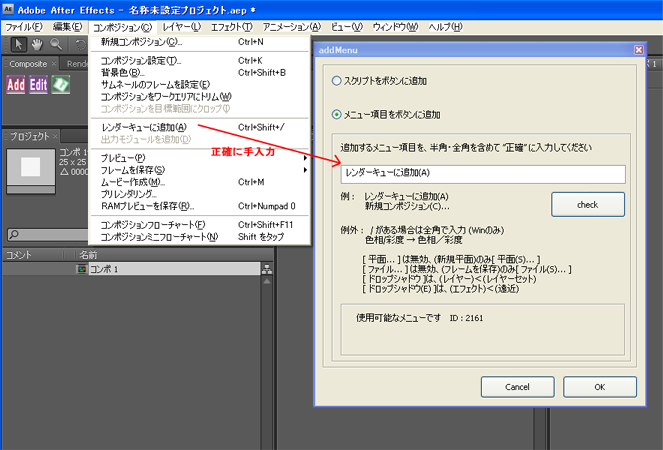This screenshot has height=450, width=663.
Task: Close the プロジェクト panel tab
Action: (x=55, y=136)
